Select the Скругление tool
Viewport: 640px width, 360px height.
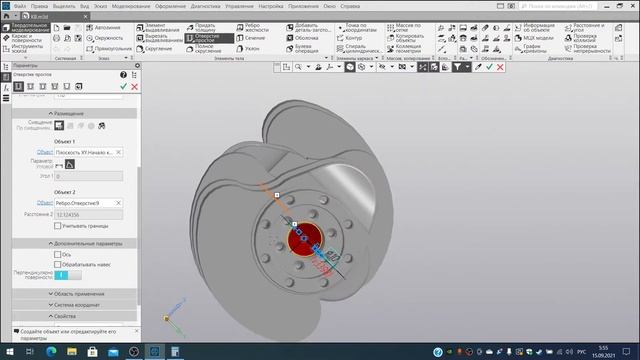click(154, 49)
